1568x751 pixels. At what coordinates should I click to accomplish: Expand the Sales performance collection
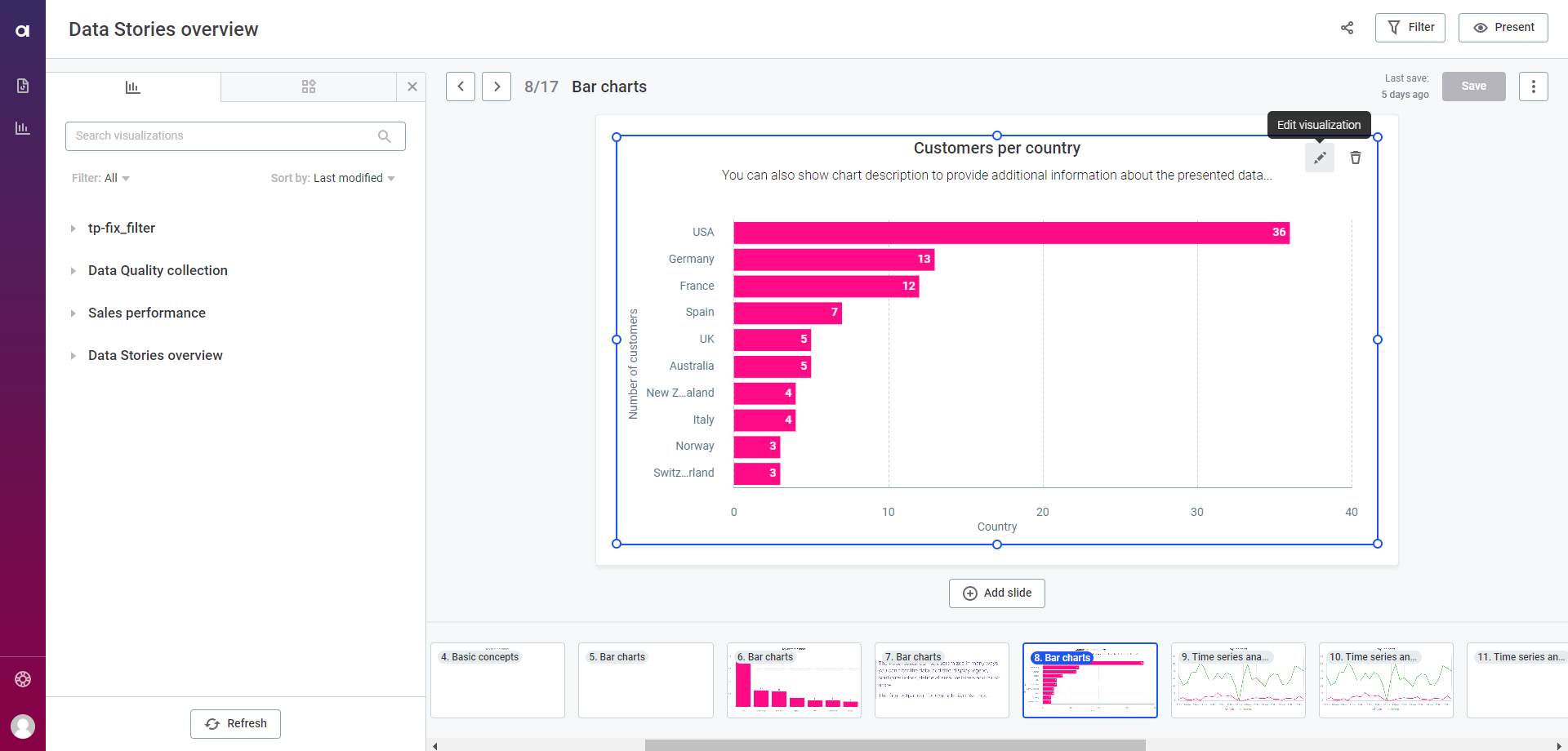tap(73, 313)
